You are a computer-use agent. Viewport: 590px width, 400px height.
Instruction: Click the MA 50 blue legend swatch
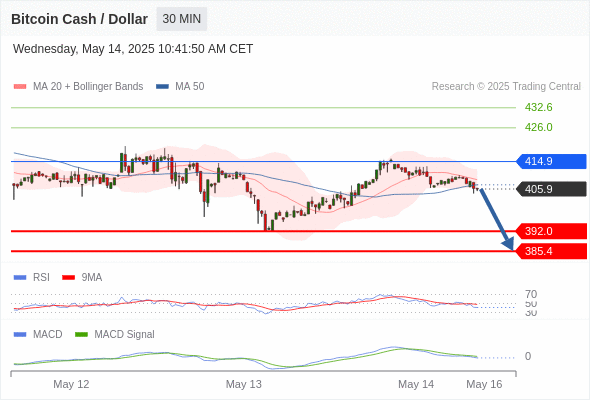162,87
